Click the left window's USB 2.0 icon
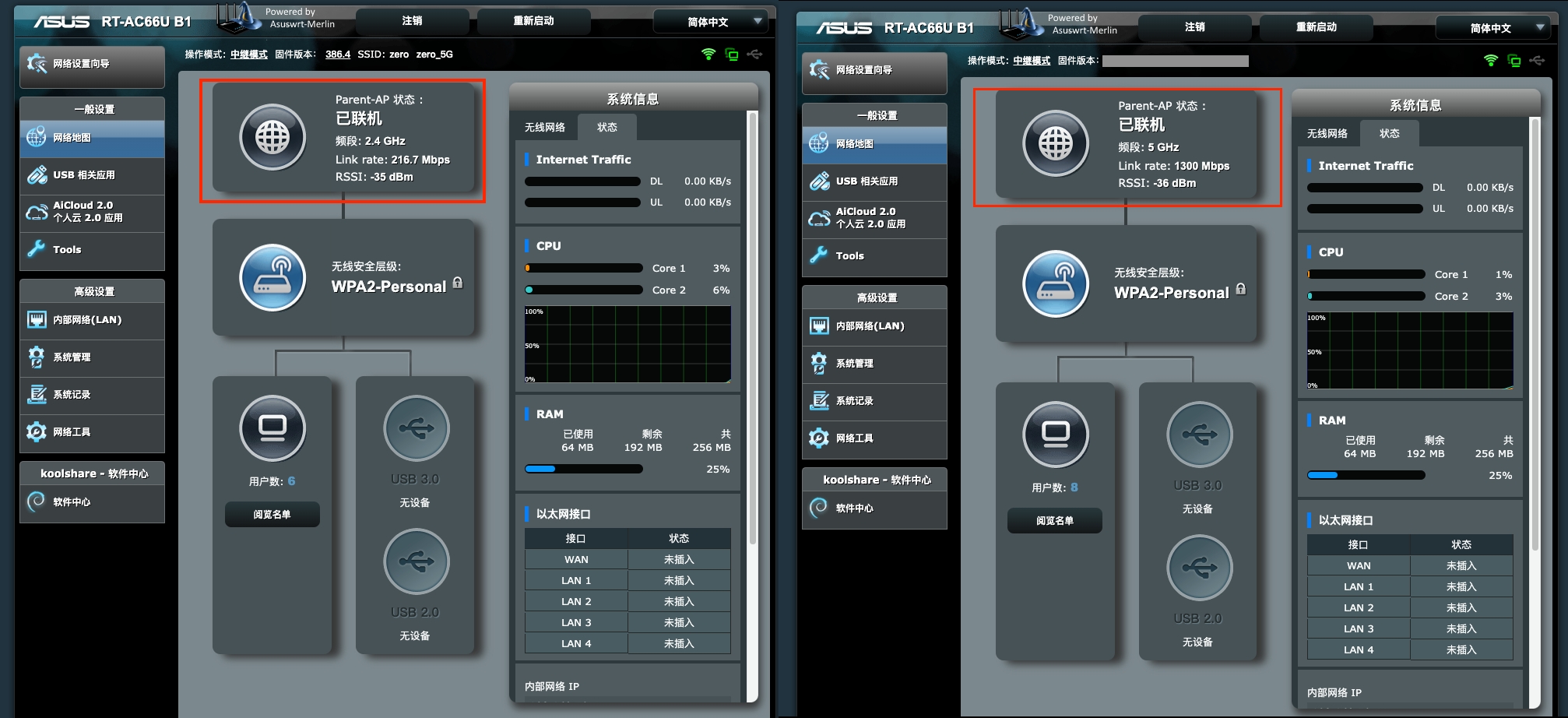This screenshot has width=1568, height=718. [416, 561]
